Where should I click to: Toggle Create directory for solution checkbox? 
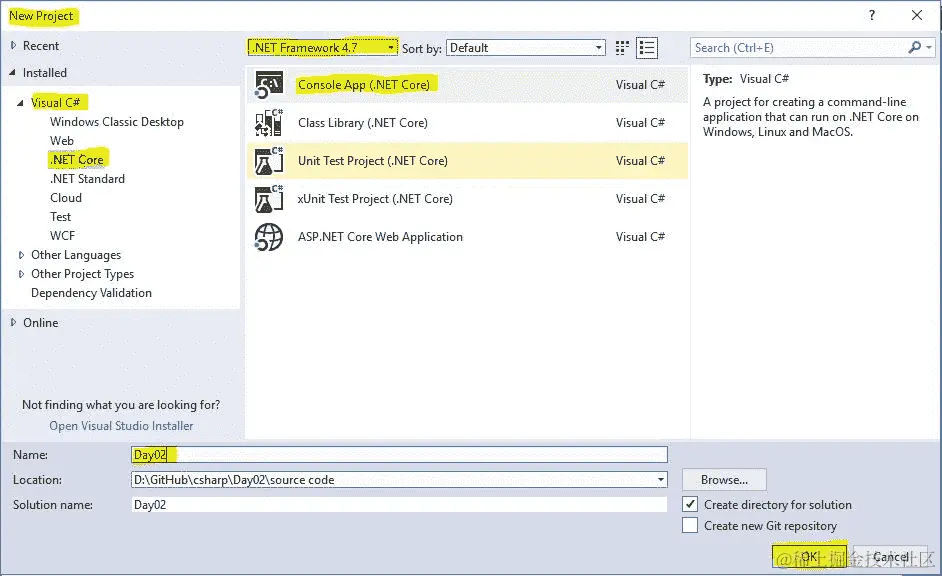(690, 504)
